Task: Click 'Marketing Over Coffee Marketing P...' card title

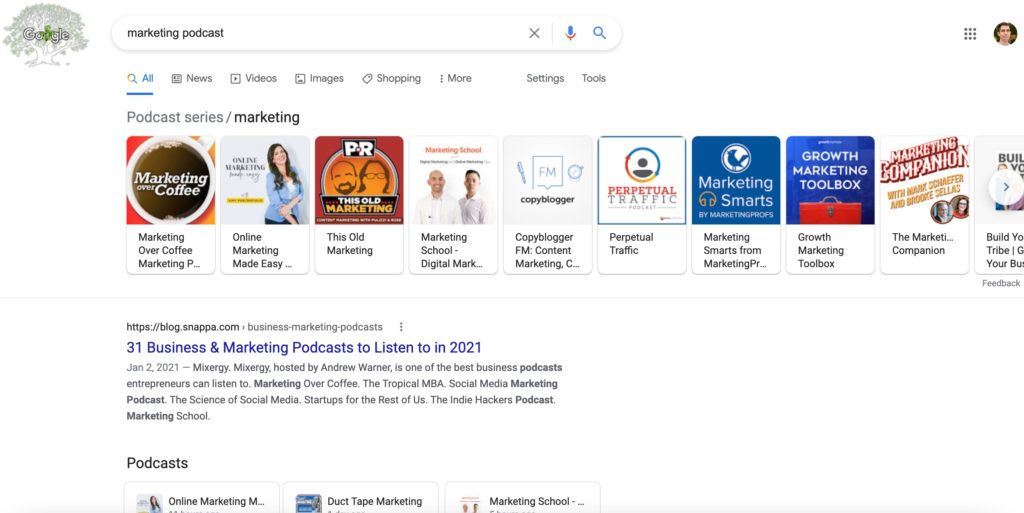Action: click(x=169, y=251)
